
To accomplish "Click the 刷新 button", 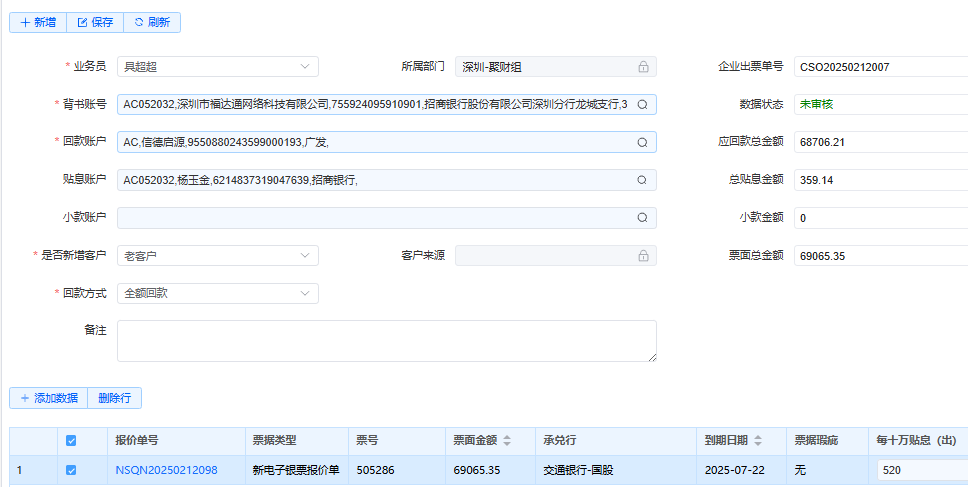I will pyautogui.click(x=152, y=22).
